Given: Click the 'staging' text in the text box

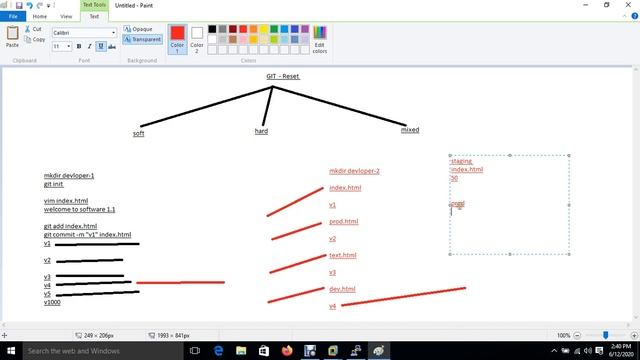Looking at the screenshot, I should coord(461,161).
